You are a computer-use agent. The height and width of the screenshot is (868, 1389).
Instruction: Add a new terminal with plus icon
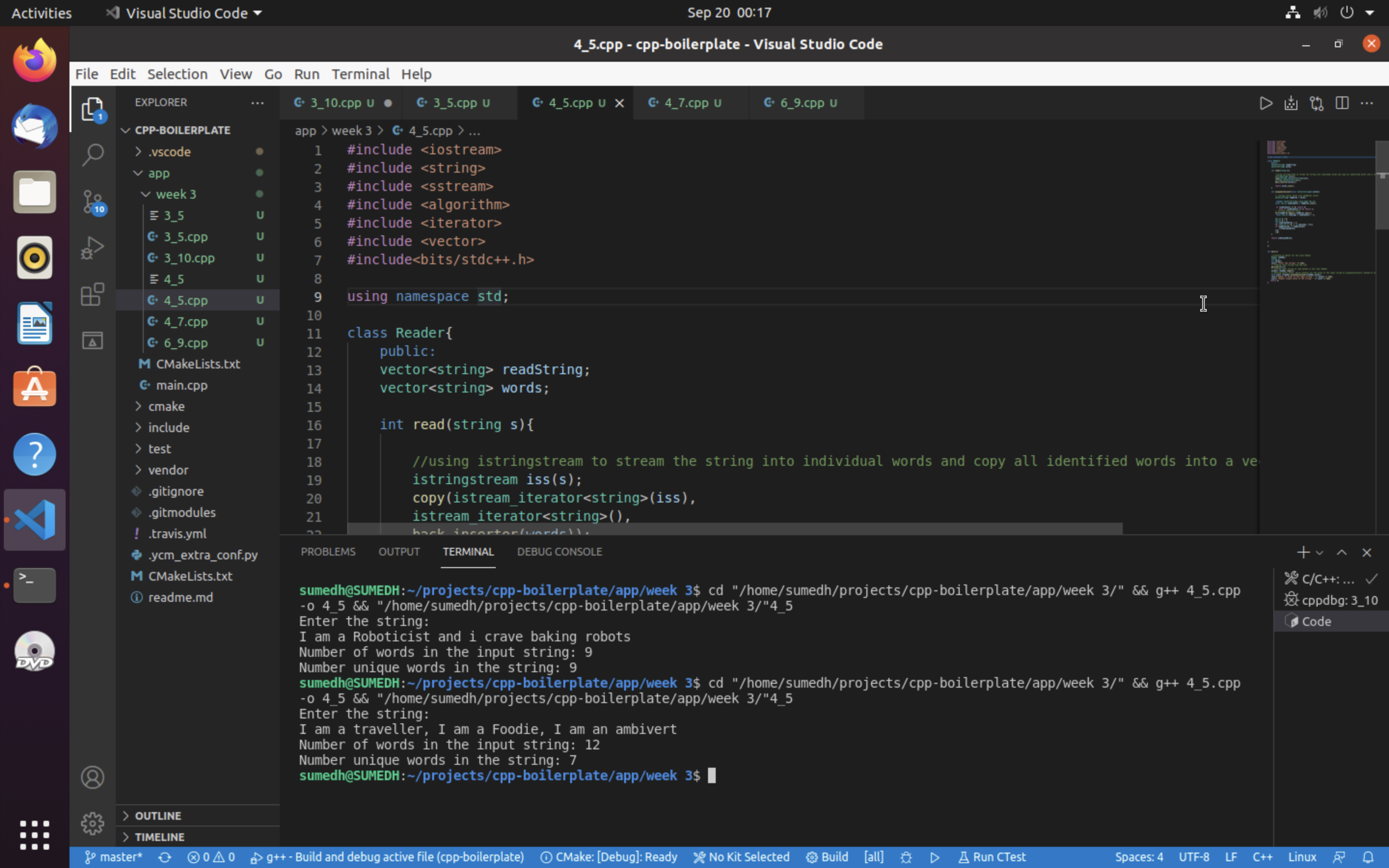pyautogui.click(x=1303, y=552)
